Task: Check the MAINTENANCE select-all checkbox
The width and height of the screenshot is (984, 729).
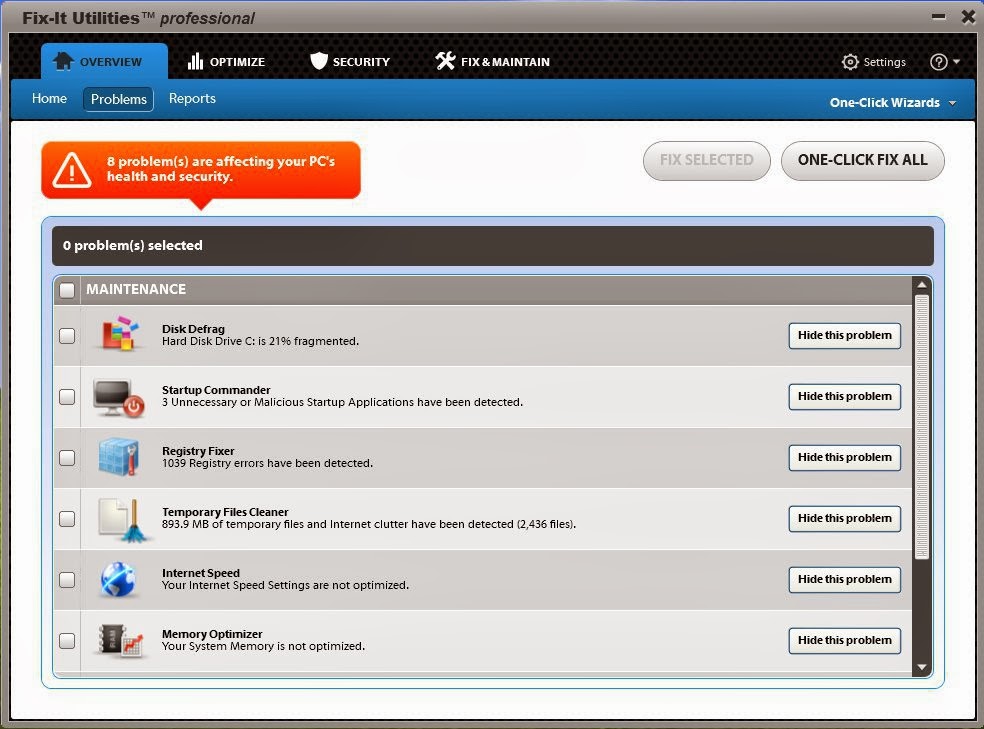Action: [67, 290]
